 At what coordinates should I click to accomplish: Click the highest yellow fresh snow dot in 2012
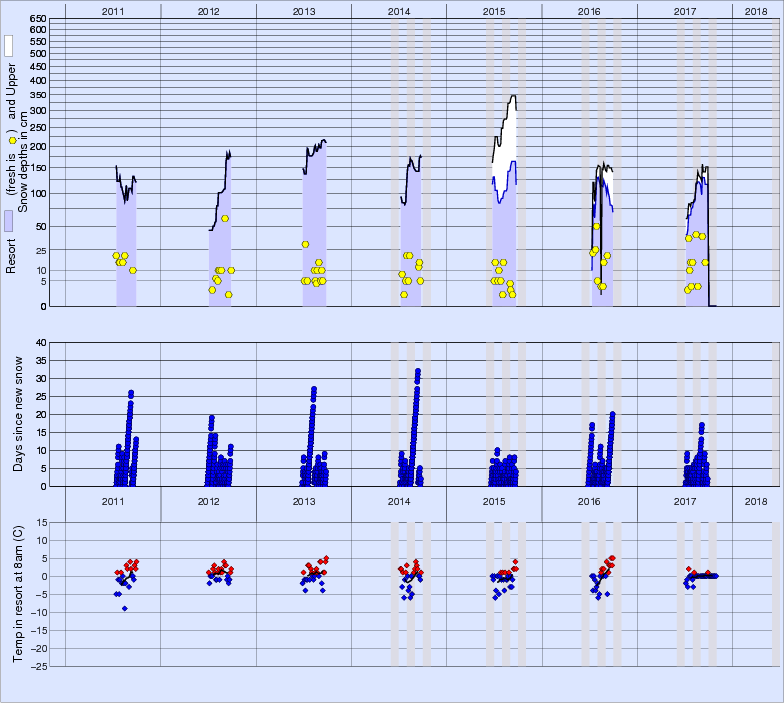point(225,218)
